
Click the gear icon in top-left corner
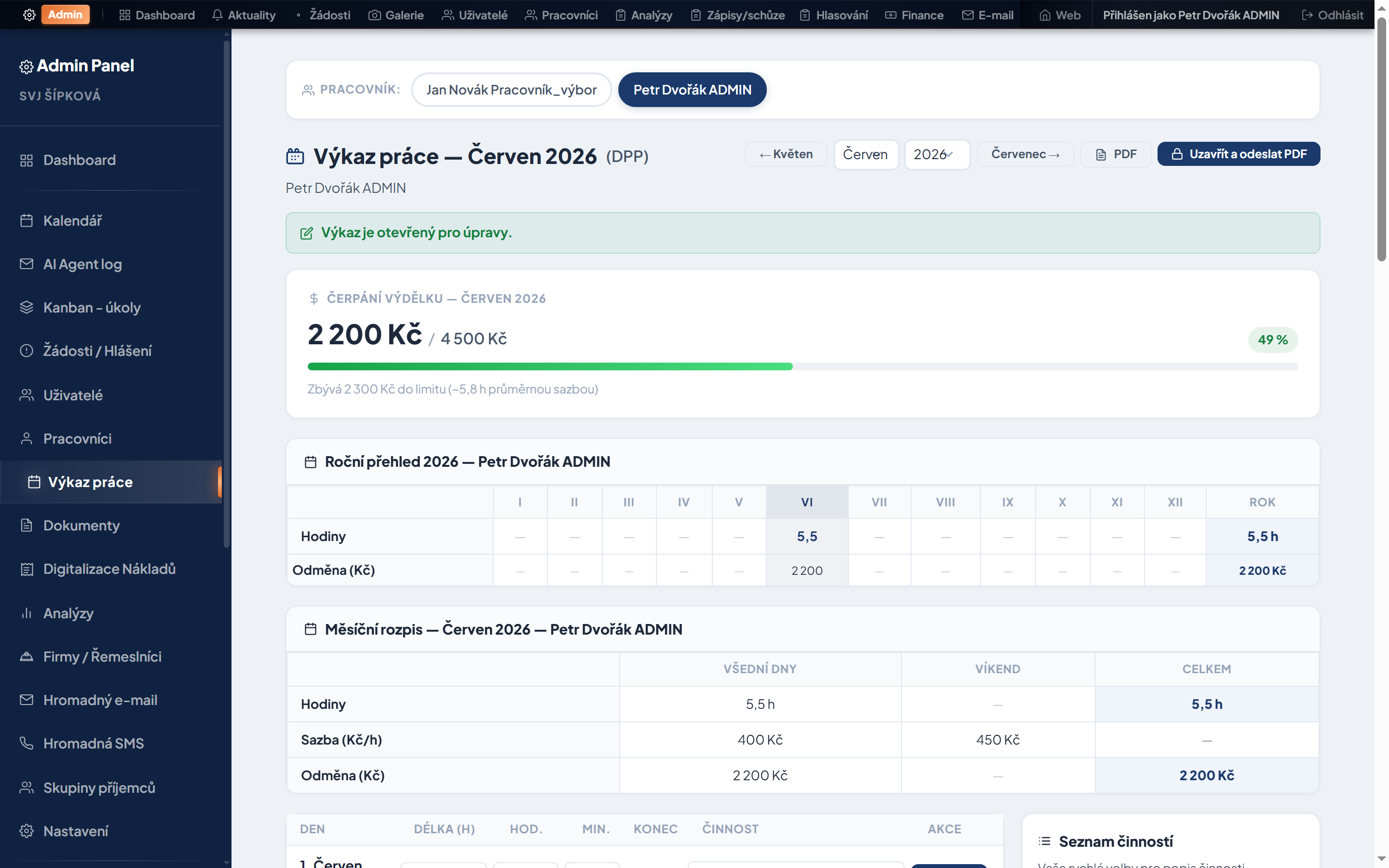(x=29, y=15)
